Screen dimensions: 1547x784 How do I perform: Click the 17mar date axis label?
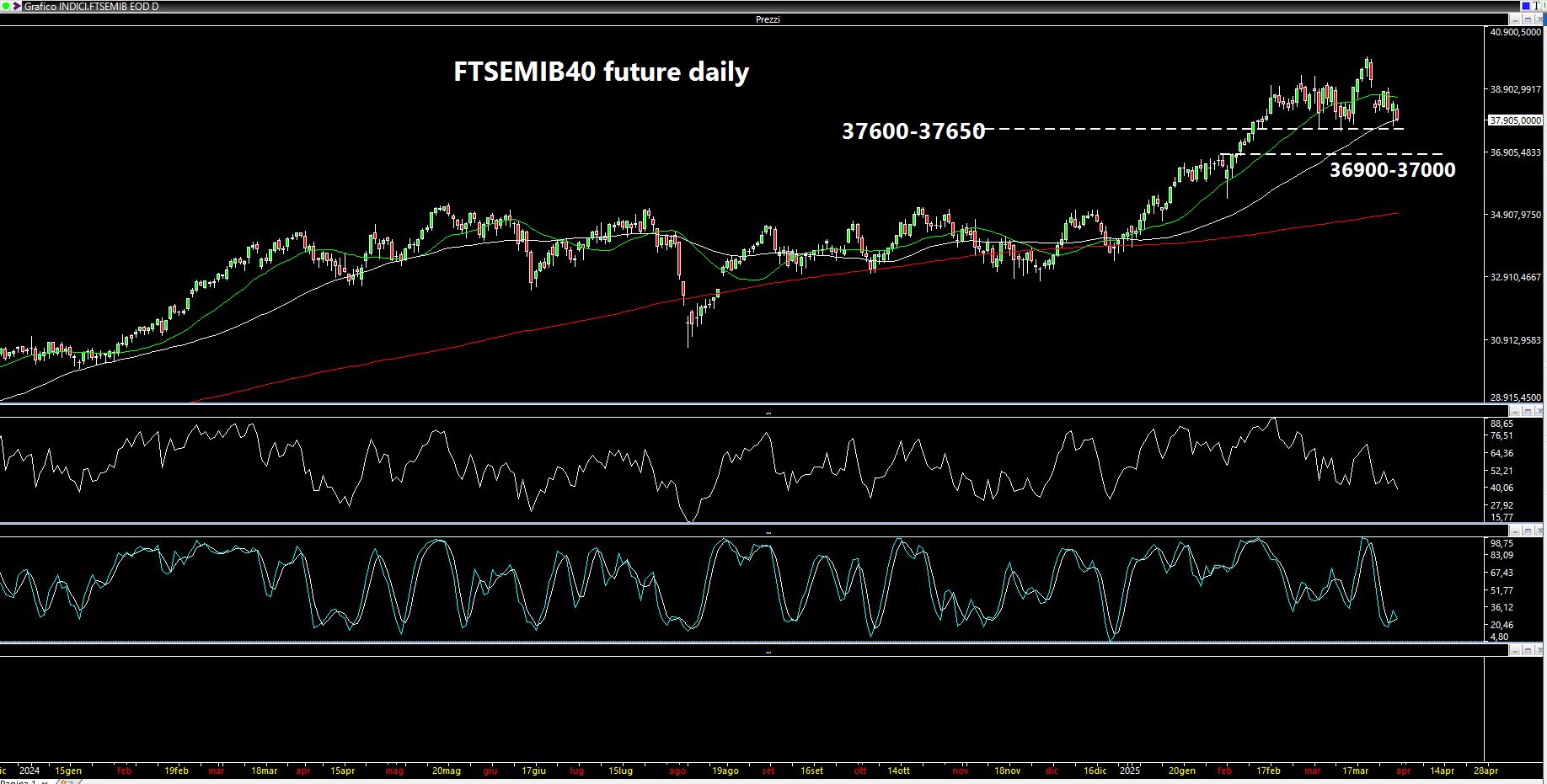(1355, 771)
